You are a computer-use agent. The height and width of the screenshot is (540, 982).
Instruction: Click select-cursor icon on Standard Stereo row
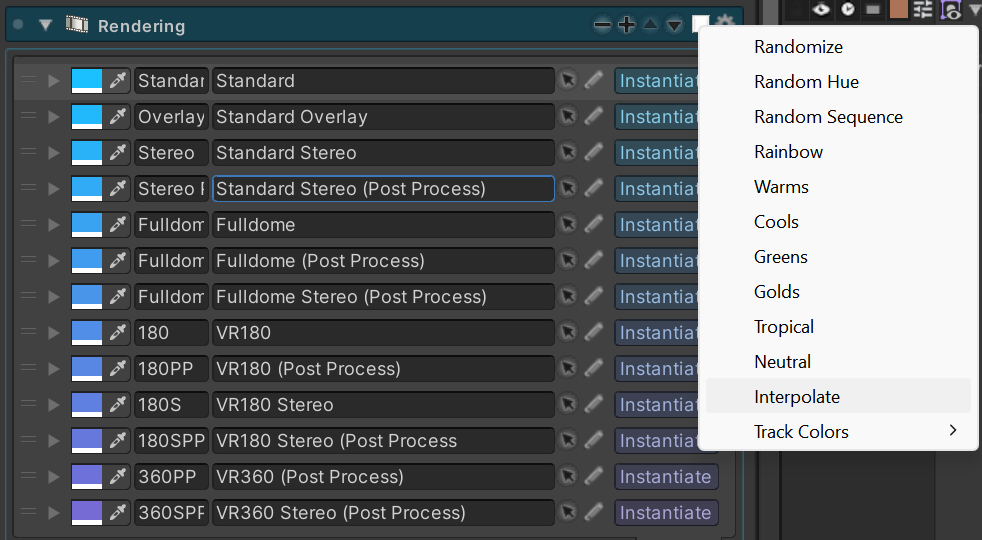coord(568,153)
